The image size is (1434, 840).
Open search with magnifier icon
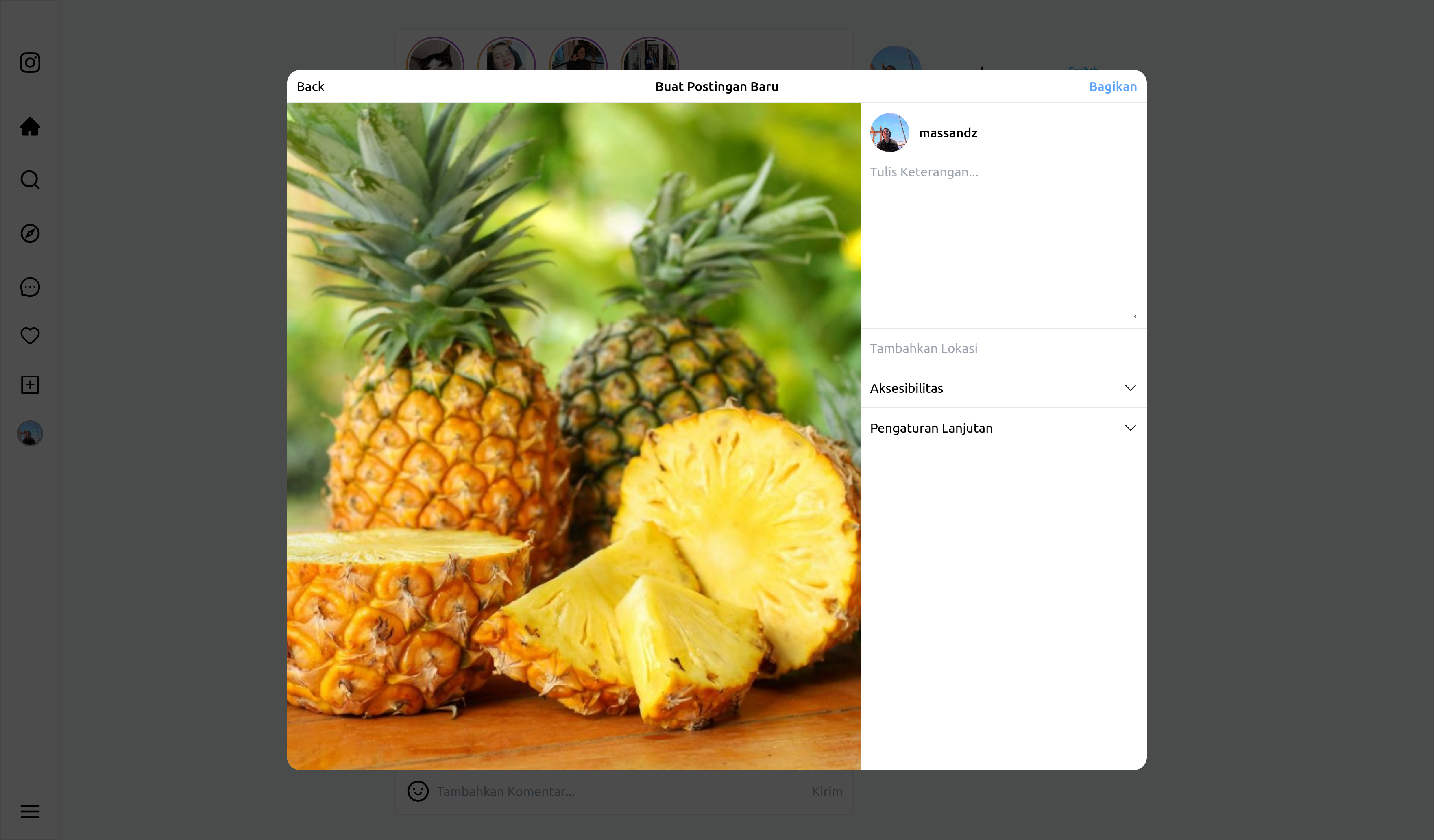tap(30, 180)
